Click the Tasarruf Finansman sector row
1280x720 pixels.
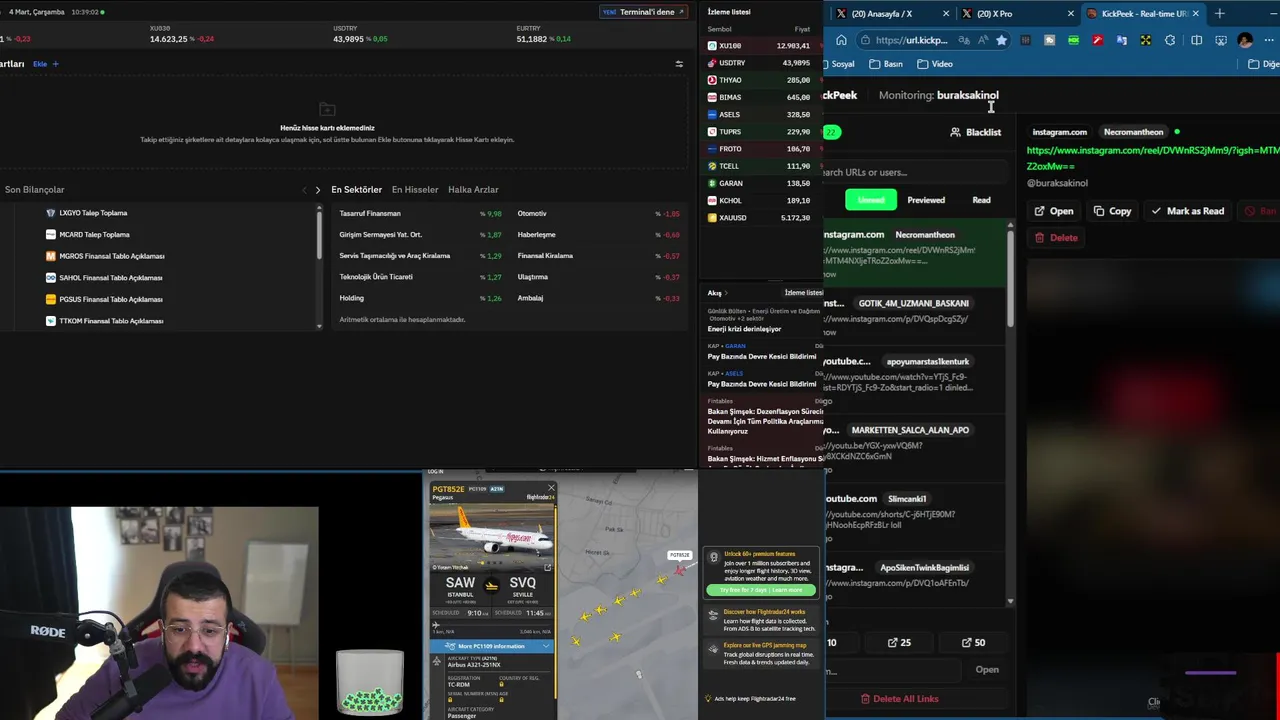click(420, 213)
